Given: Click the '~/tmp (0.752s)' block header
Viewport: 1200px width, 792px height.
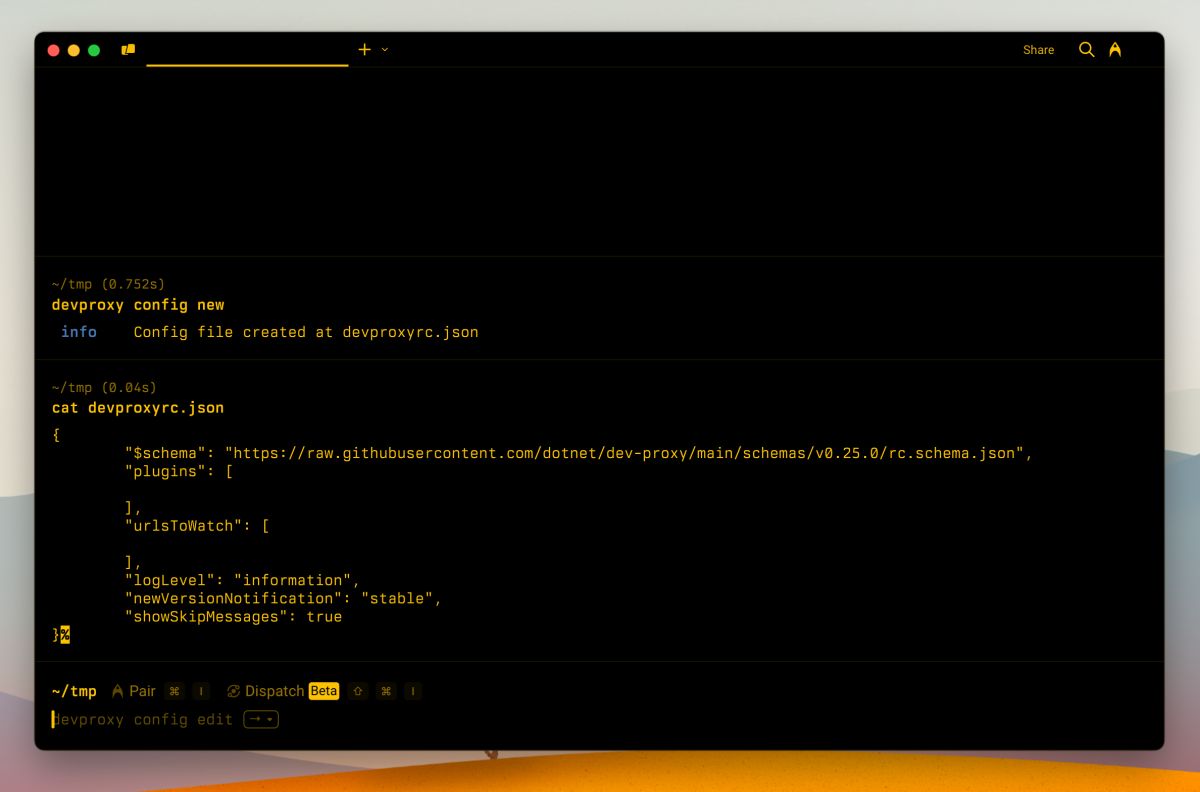Looking at the screenshot, I should pos(108,285).
